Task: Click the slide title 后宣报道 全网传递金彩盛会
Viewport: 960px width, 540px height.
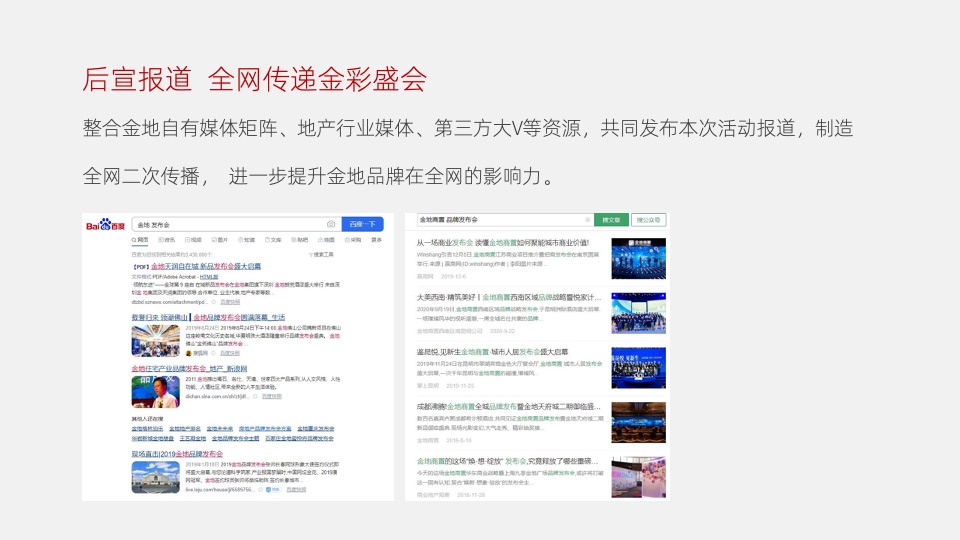Action: pos(255,80)
